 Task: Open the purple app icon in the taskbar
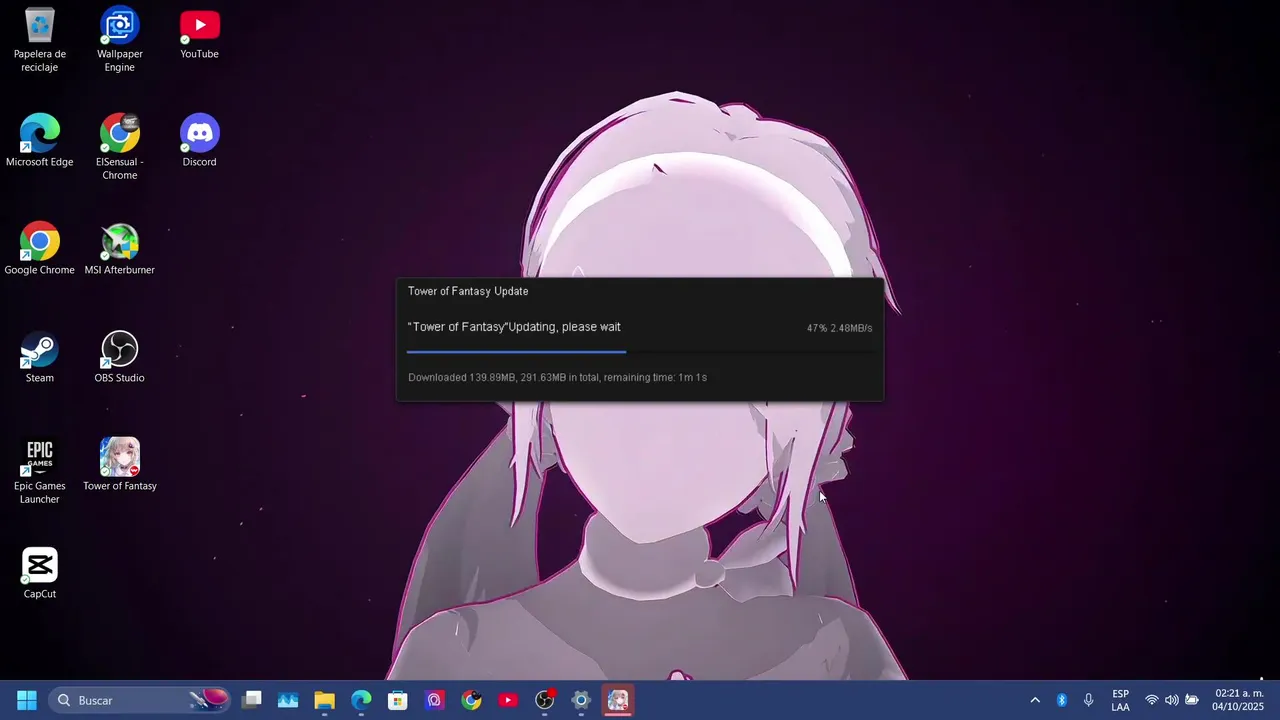point(435,700)
